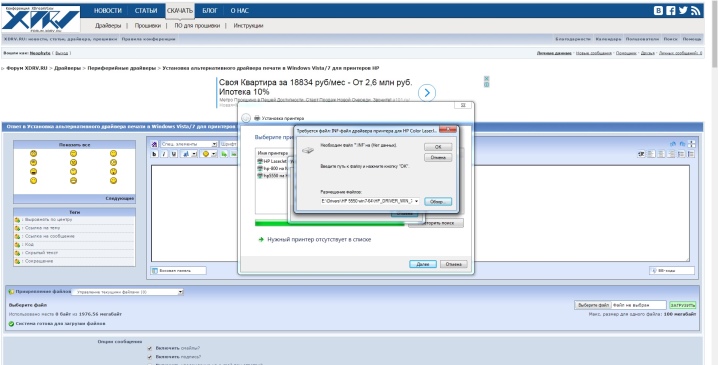Screen dimensions: 718x365
Task: Click the first icon in the editor's right toolbar row
Action: (x=642, y=154)
